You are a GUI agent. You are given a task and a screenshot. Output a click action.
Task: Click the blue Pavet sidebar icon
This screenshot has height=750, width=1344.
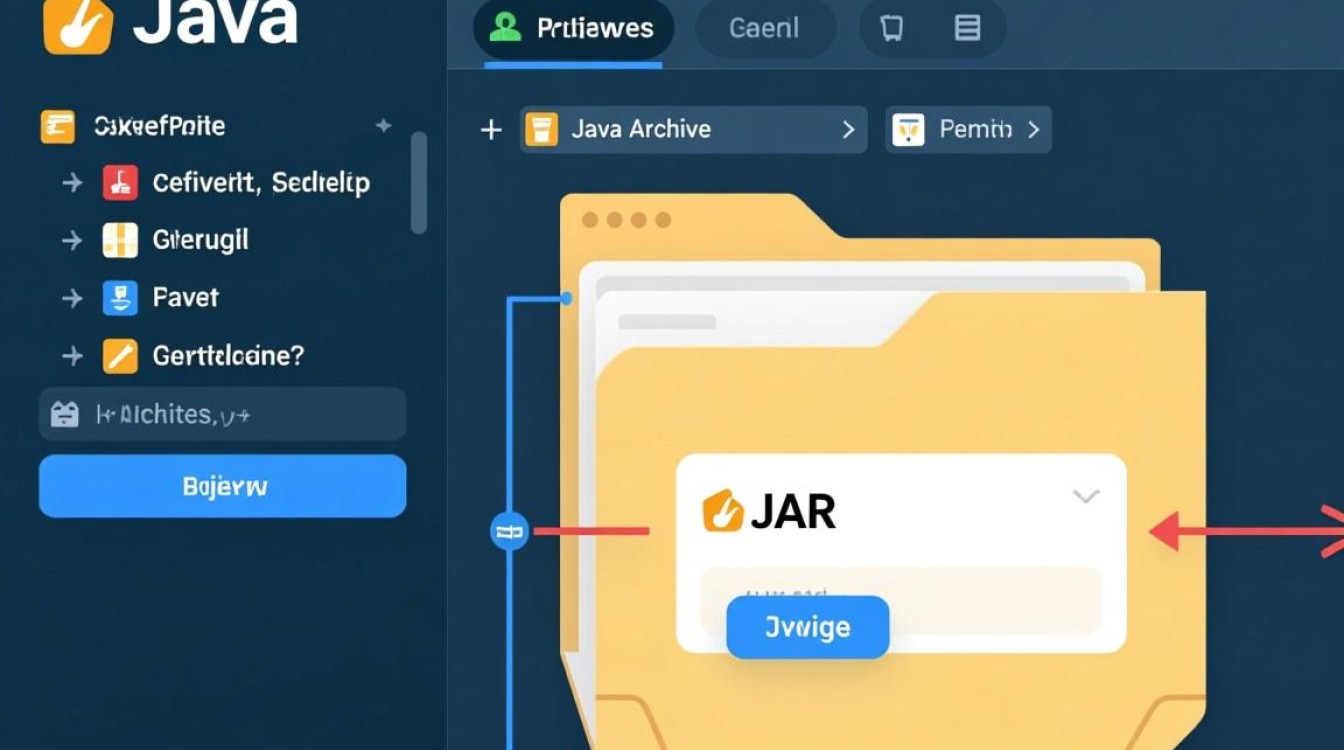(x=120, y=297)
